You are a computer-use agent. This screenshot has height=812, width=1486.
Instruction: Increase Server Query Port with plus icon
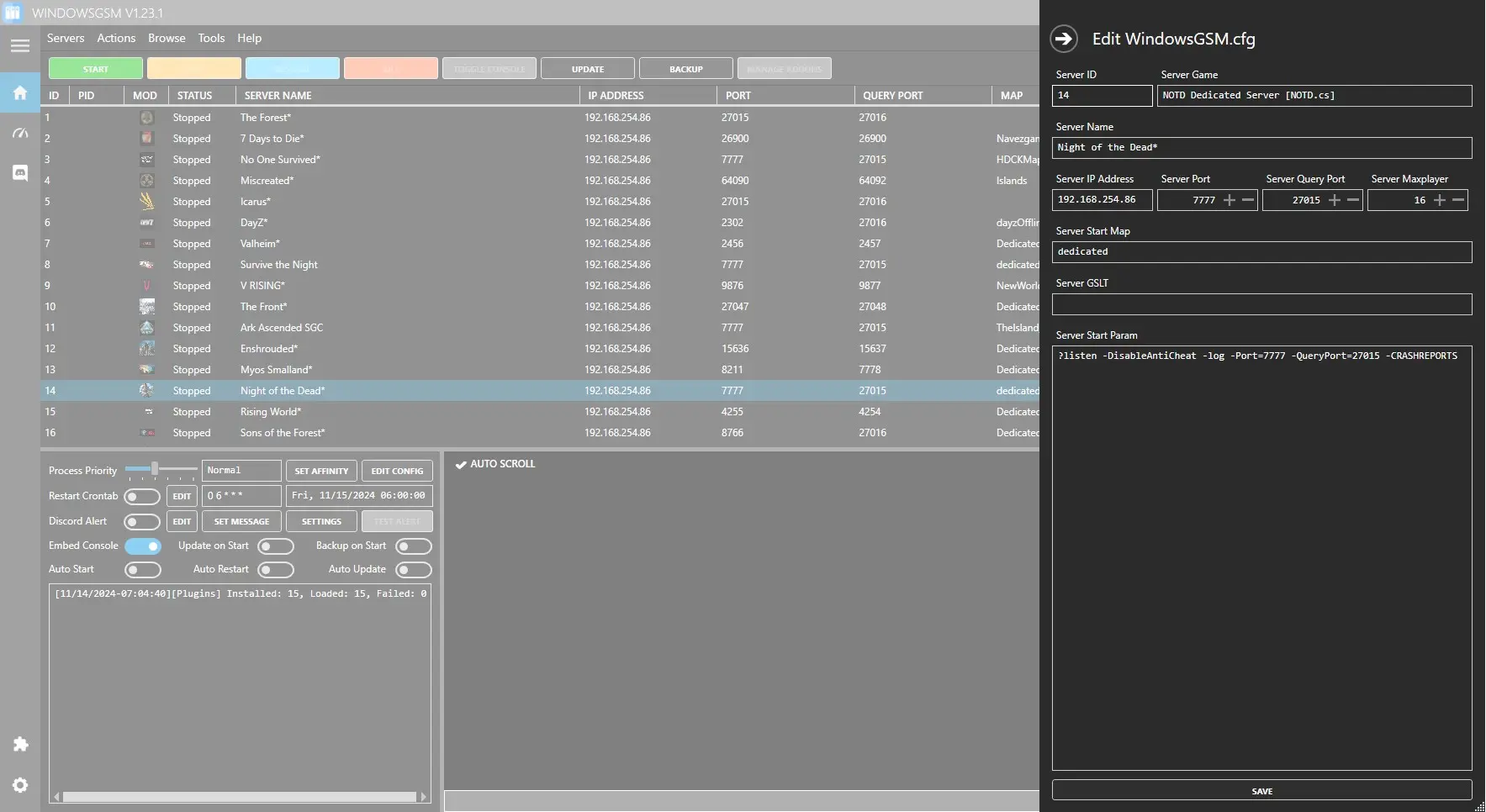[x=1335, y=200]
